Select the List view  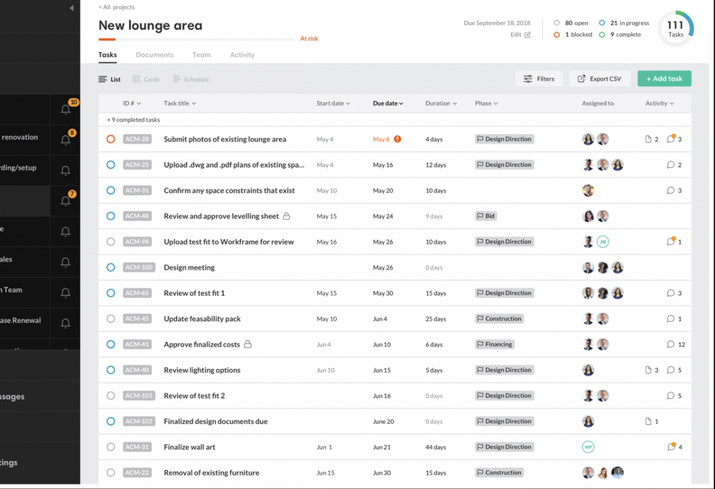point(109,79)
